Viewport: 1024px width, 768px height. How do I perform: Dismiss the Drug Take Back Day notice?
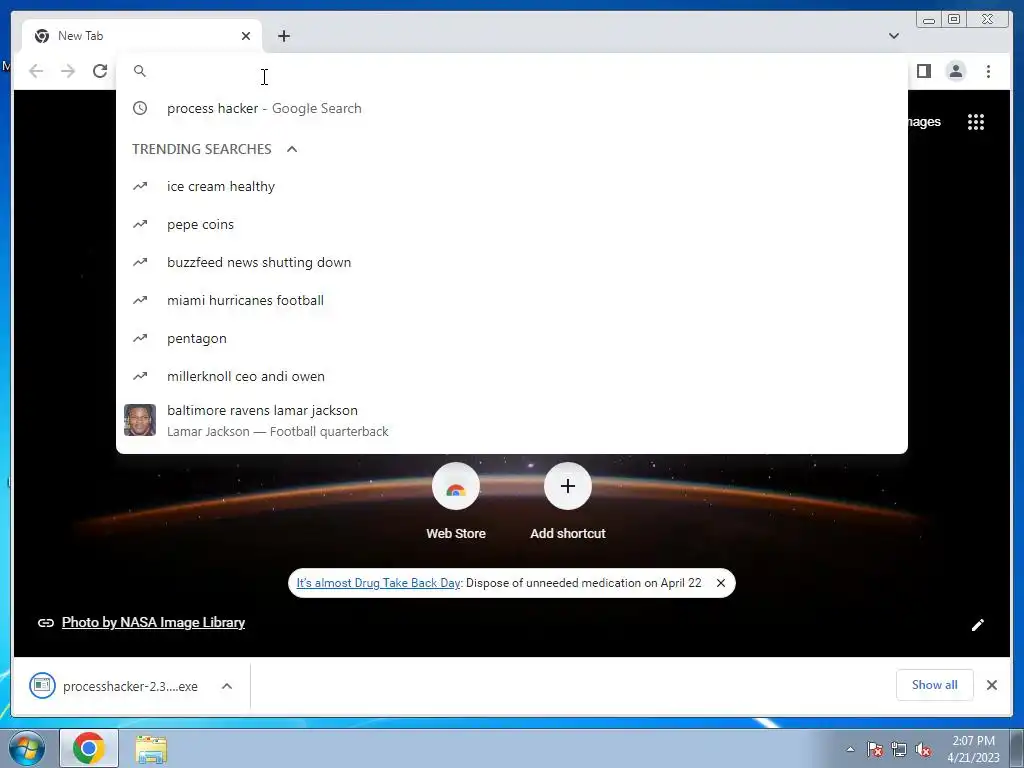pyautogui.click(x=720, y=583)
